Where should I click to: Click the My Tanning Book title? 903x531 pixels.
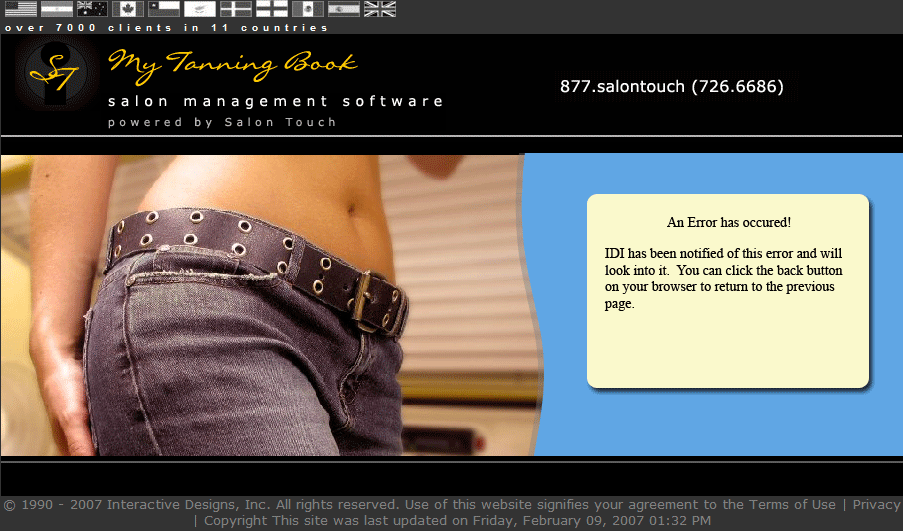(233, 65)
